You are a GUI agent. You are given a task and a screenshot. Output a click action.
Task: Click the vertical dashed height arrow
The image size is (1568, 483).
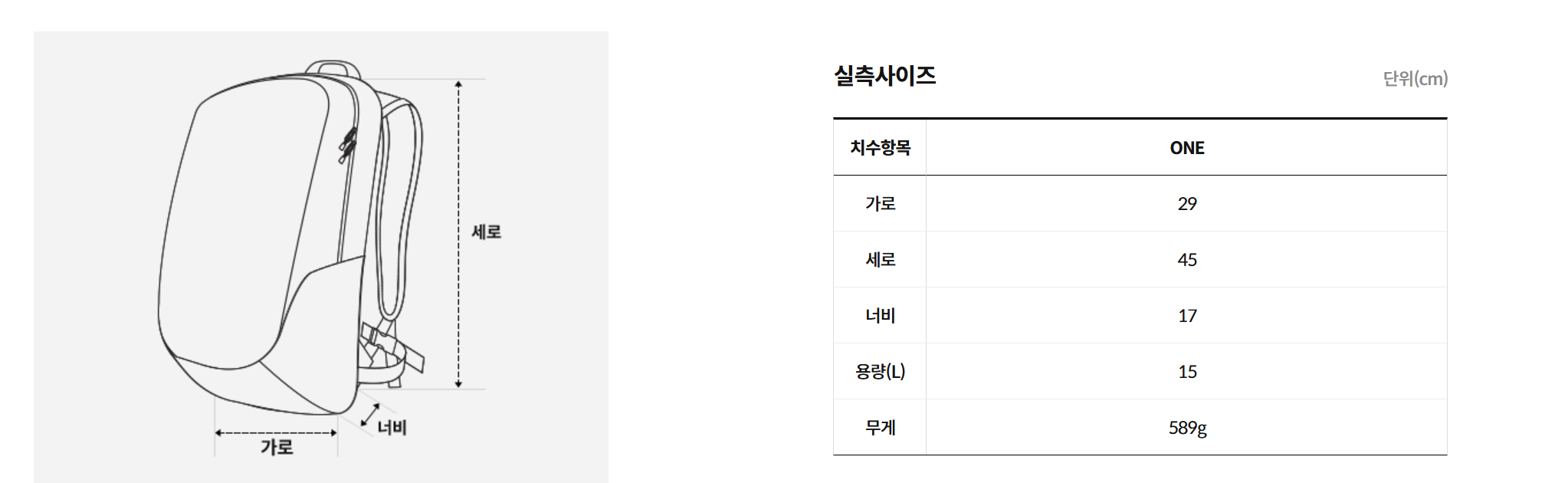pos(458,234)
